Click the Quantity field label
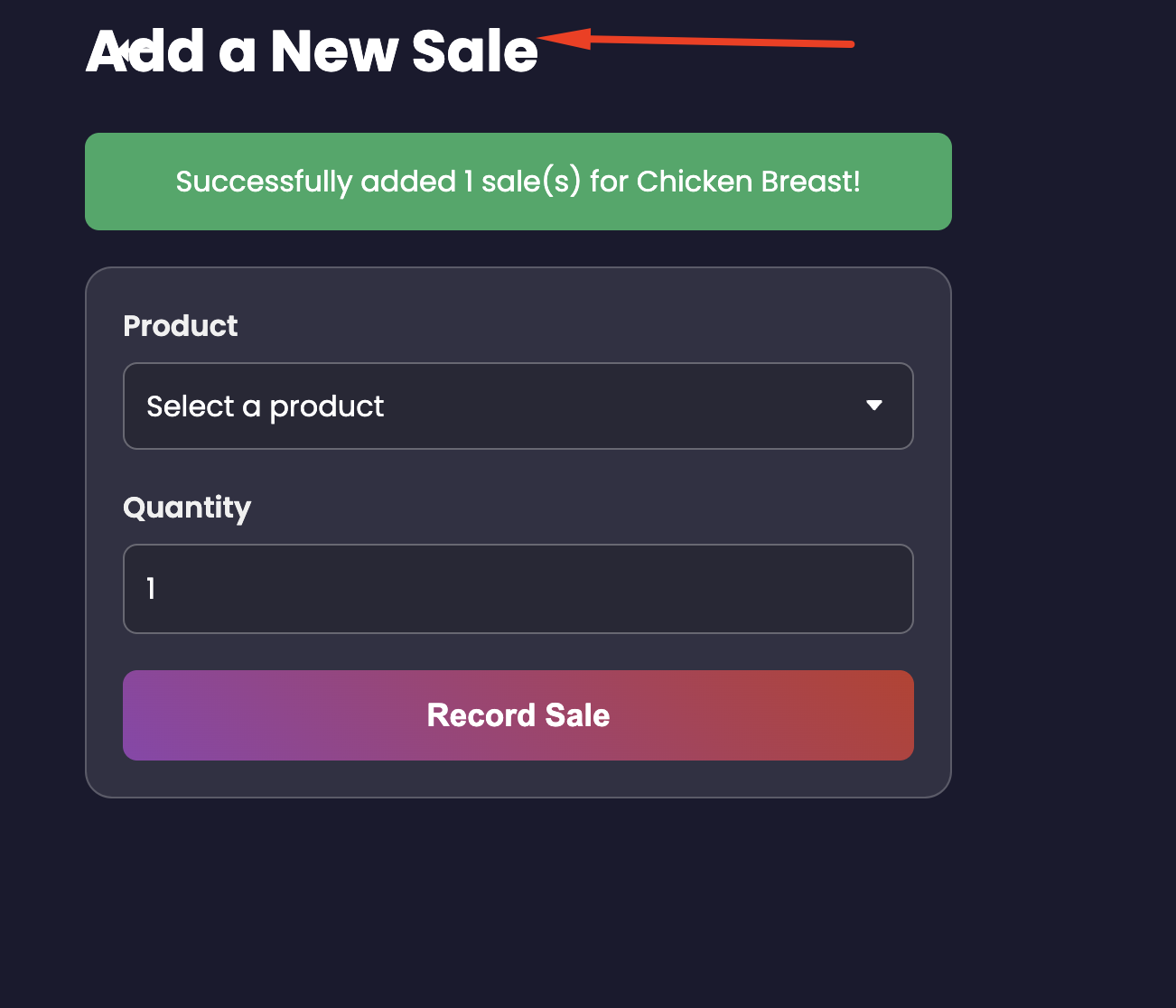 pyautogui.click(x=187, y=508)
